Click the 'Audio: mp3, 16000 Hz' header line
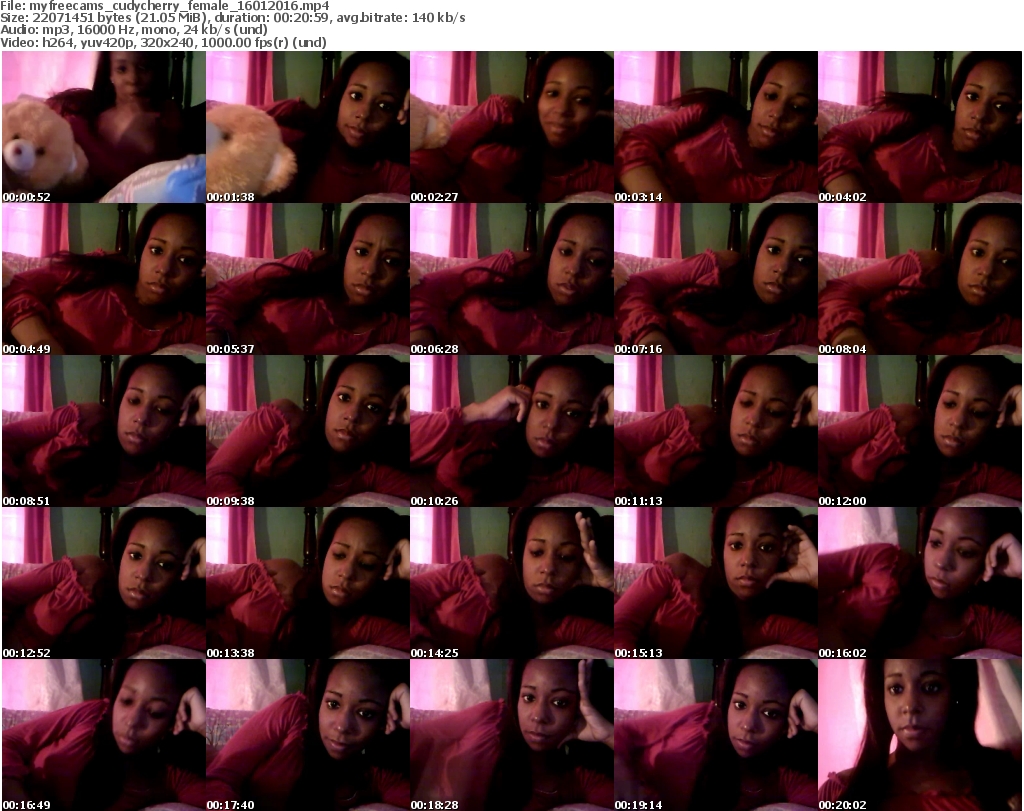 [x=134, y=30]
